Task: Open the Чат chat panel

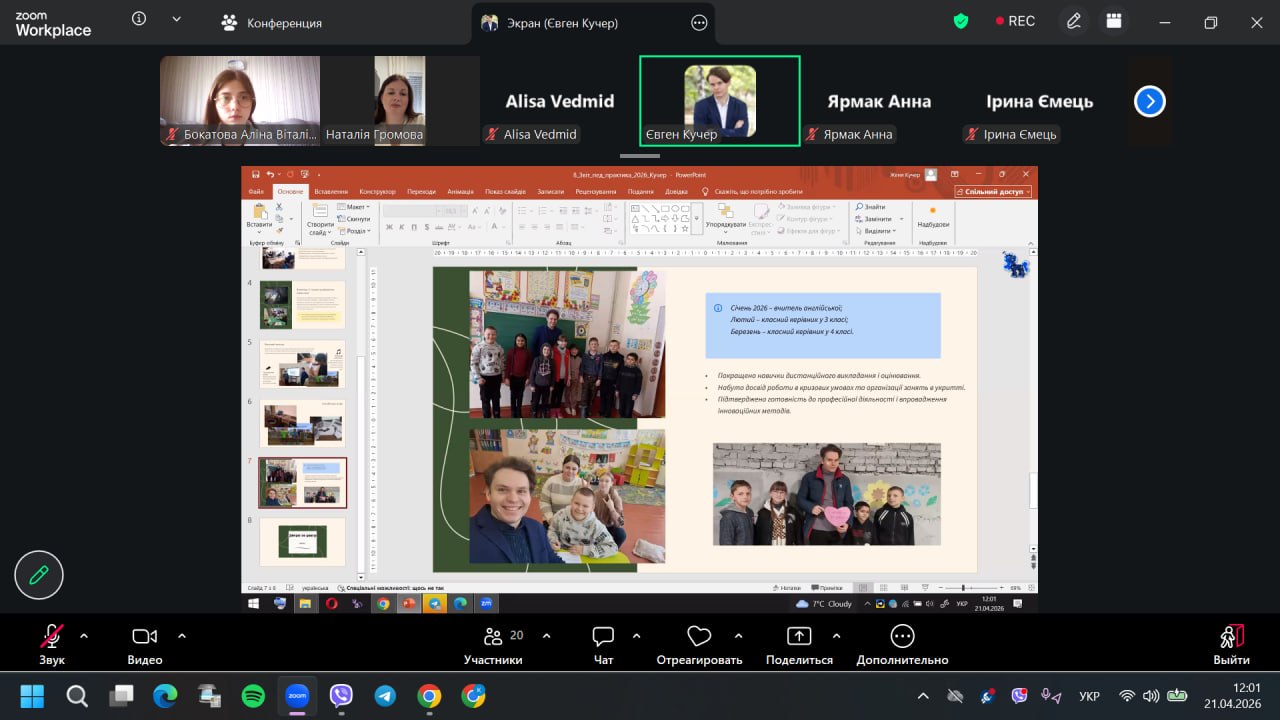Action: pos(603,645)
